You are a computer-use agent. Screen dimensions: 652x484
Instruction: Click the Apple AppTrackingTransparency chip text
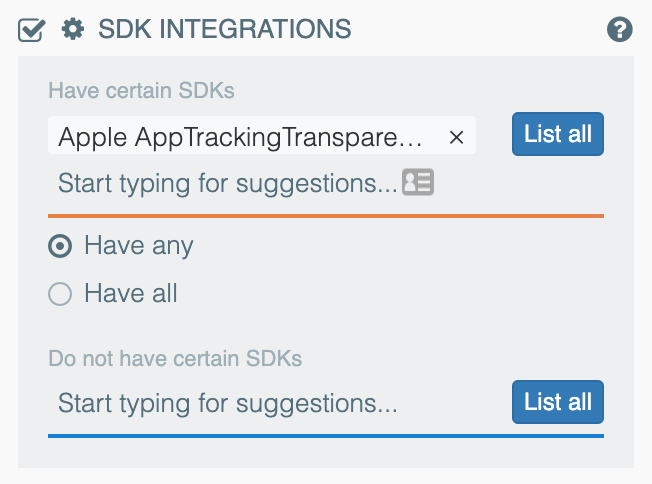240,138
